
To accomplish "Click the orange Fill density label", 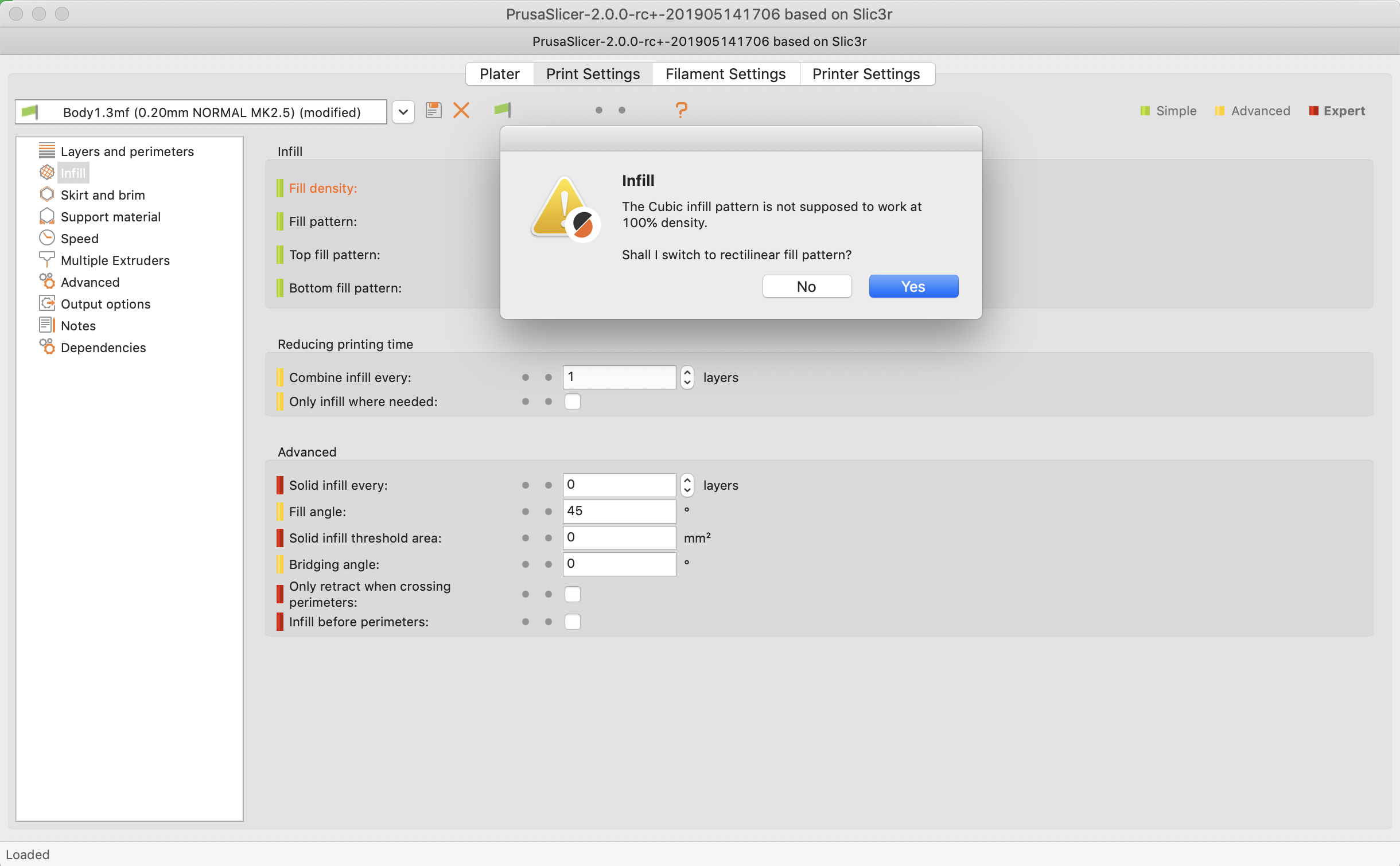I will [x=323, y=188].
